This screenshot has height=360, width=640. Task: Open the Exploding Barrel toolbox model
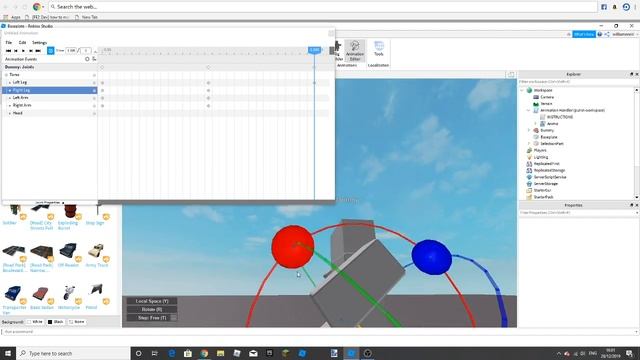pyautogui.click(x=69, y=216)
